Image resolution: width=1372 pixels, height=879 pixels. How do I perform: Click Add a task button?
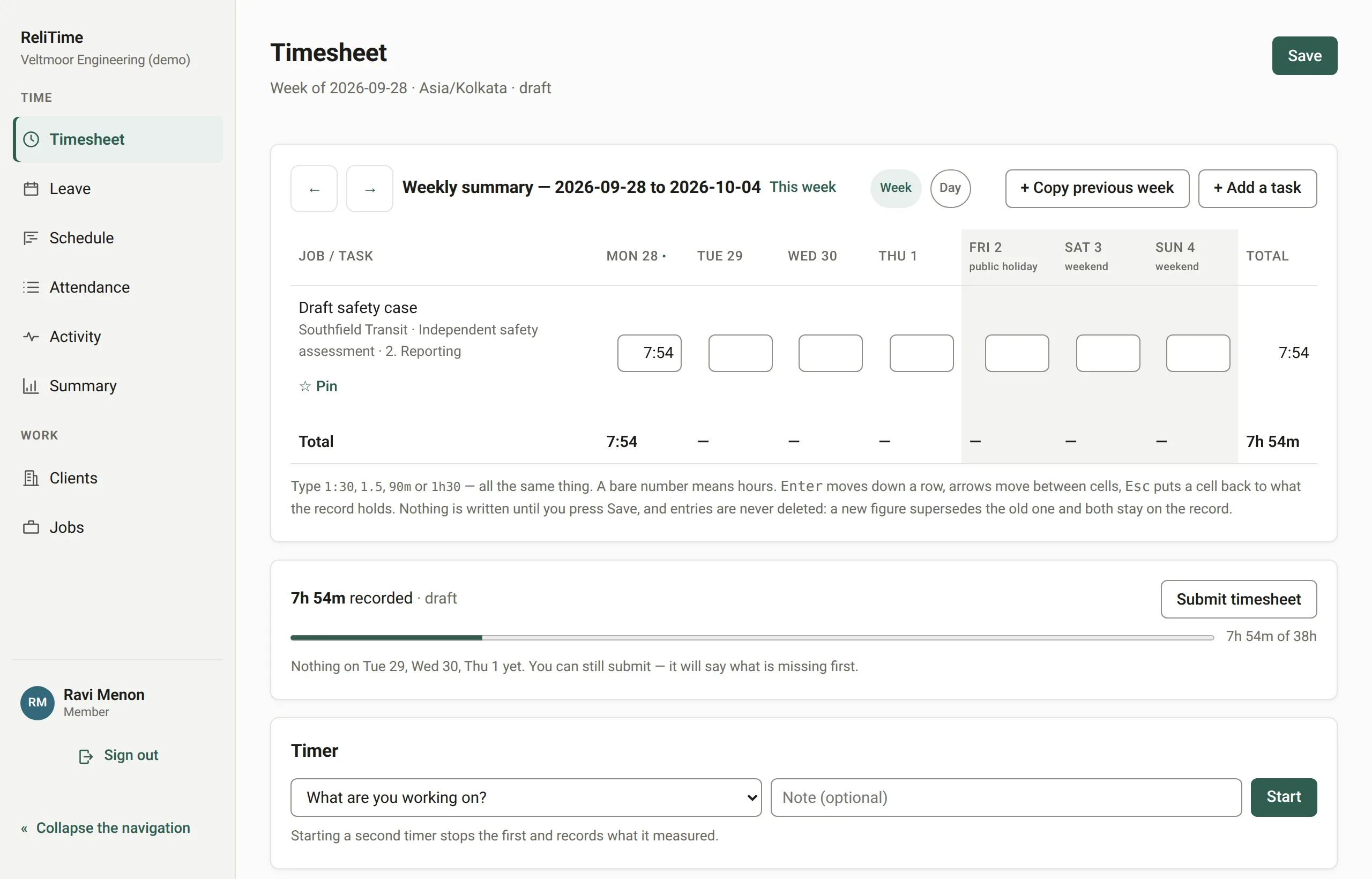tap(1257, 188)
